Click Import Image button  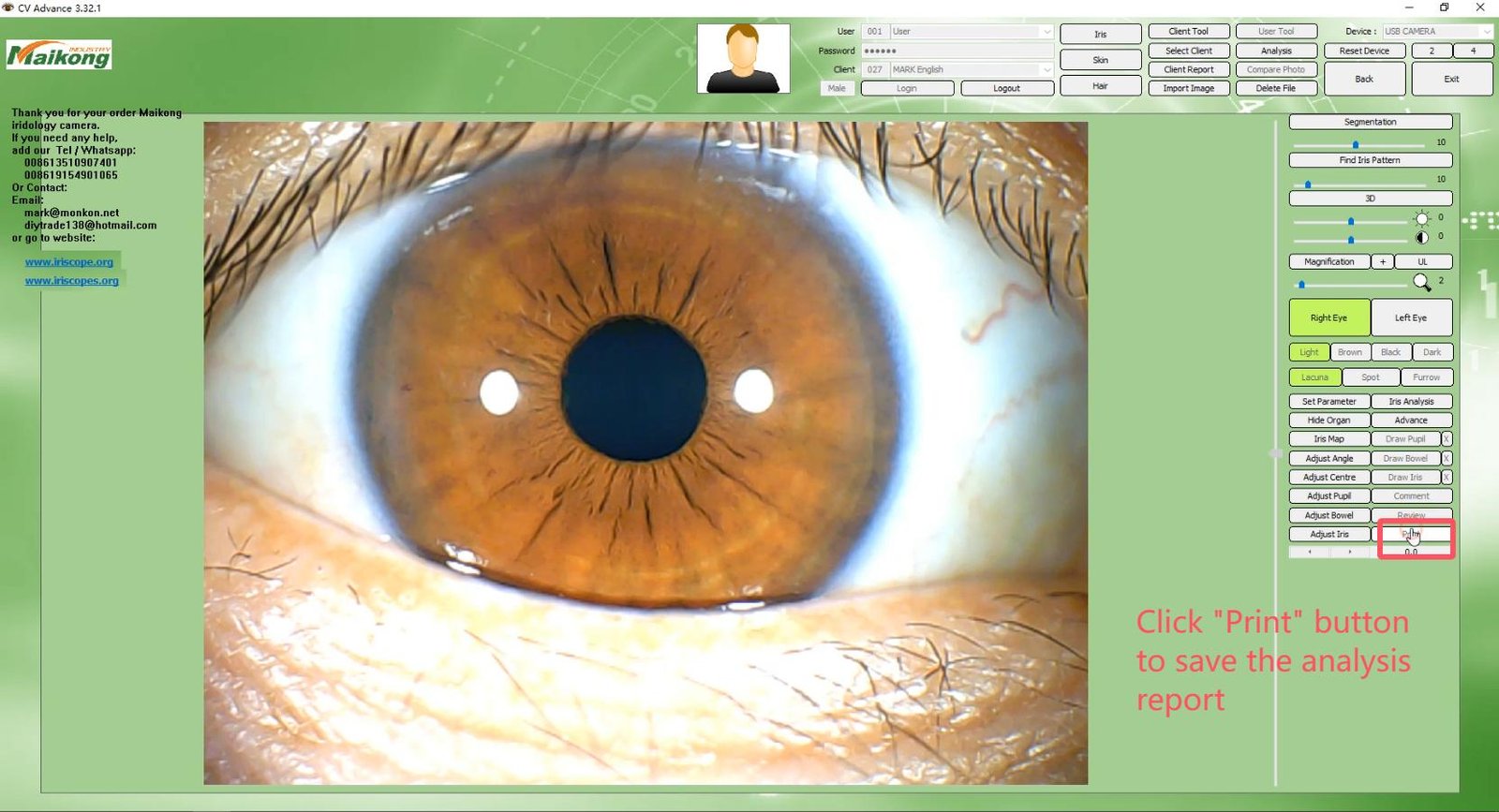click(x=1189, y=88)
